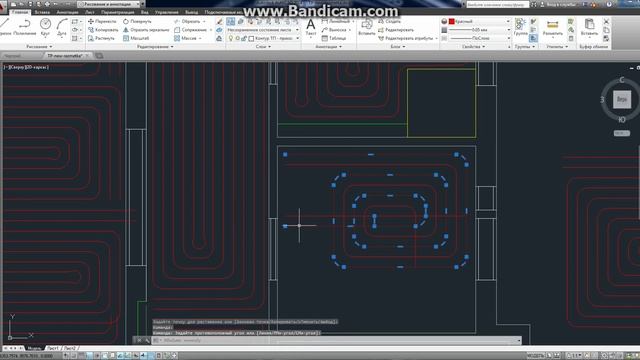Click the Copy (Копировать) command
The image size is (640, 360).
[x=103, y=30]
